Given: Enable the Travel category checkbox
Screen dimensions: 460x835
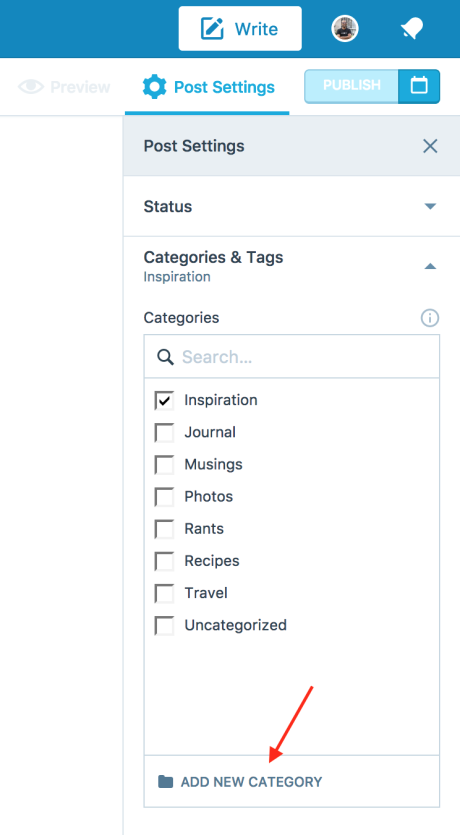Looking at the screenshot, I should click(x=164, y=593).
